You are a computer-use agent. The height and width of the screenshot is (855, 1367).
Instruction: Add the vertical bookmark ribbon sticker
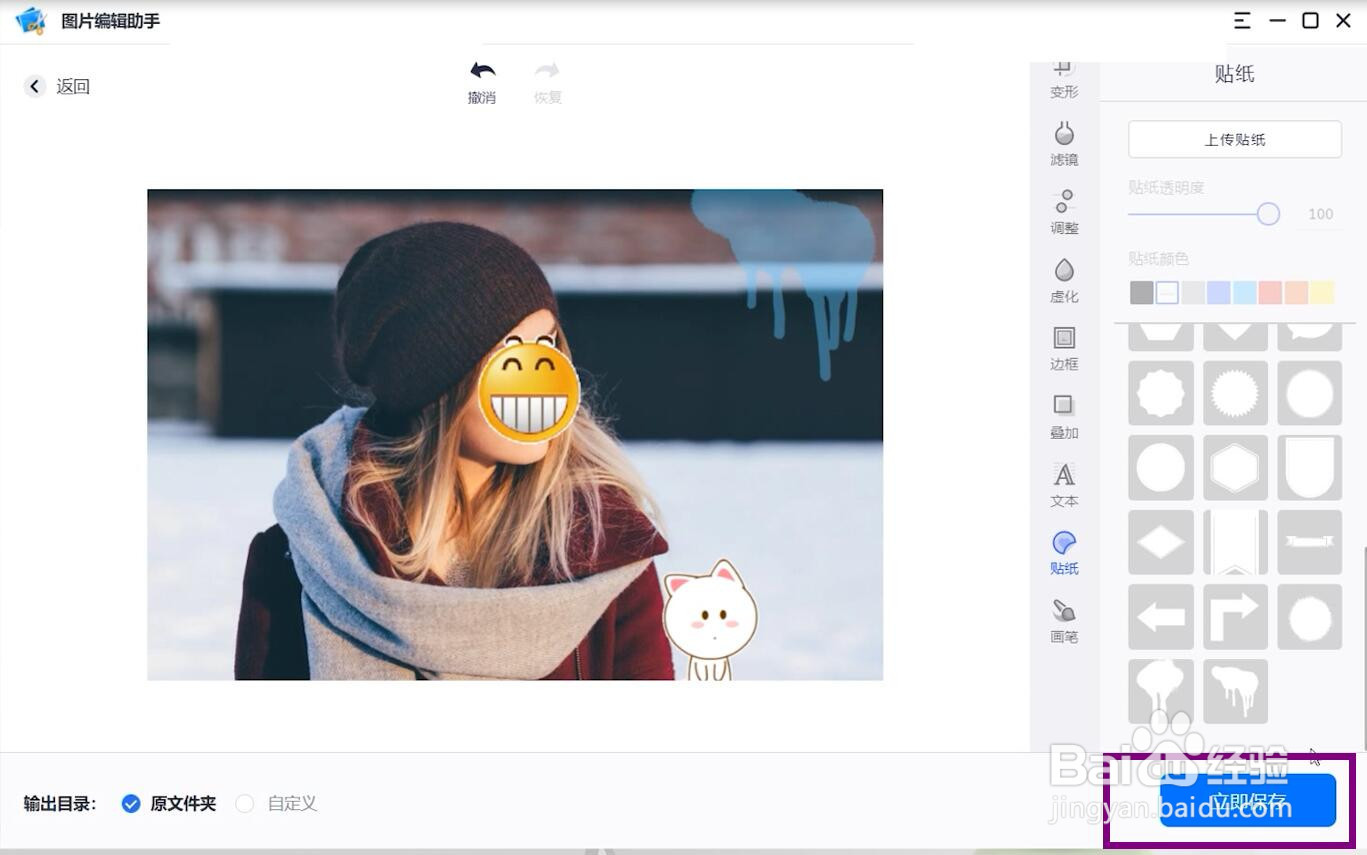pos(1235,542)
